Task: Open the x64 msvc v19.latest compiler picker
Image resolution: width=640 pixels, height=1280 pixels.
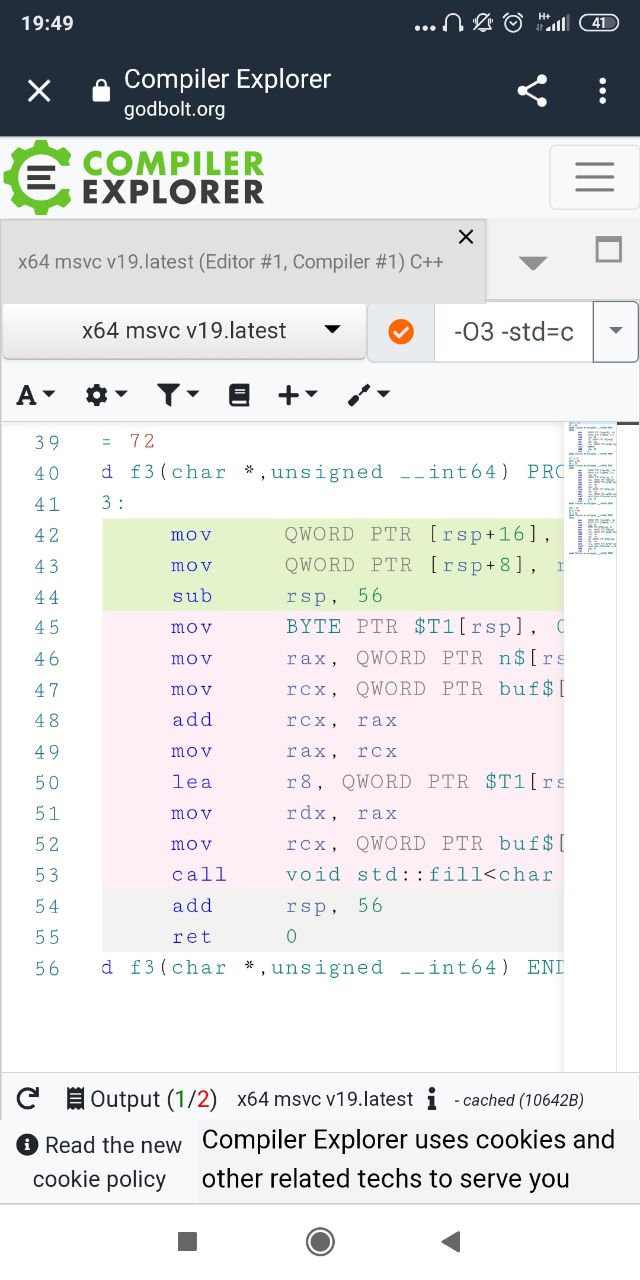Action: (x=184, y=331)
